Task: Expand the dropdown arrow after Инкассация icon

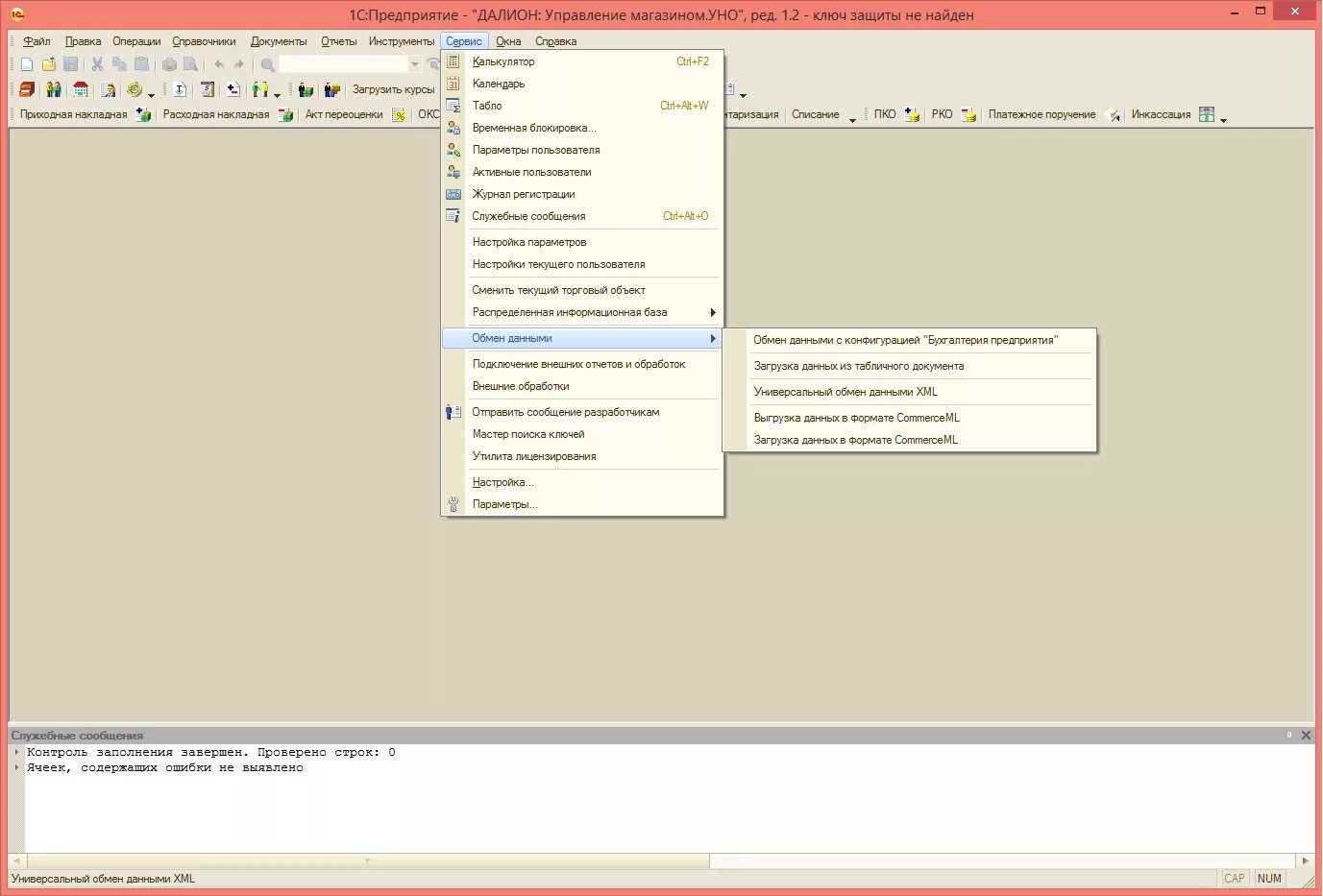Action: 1223,120
